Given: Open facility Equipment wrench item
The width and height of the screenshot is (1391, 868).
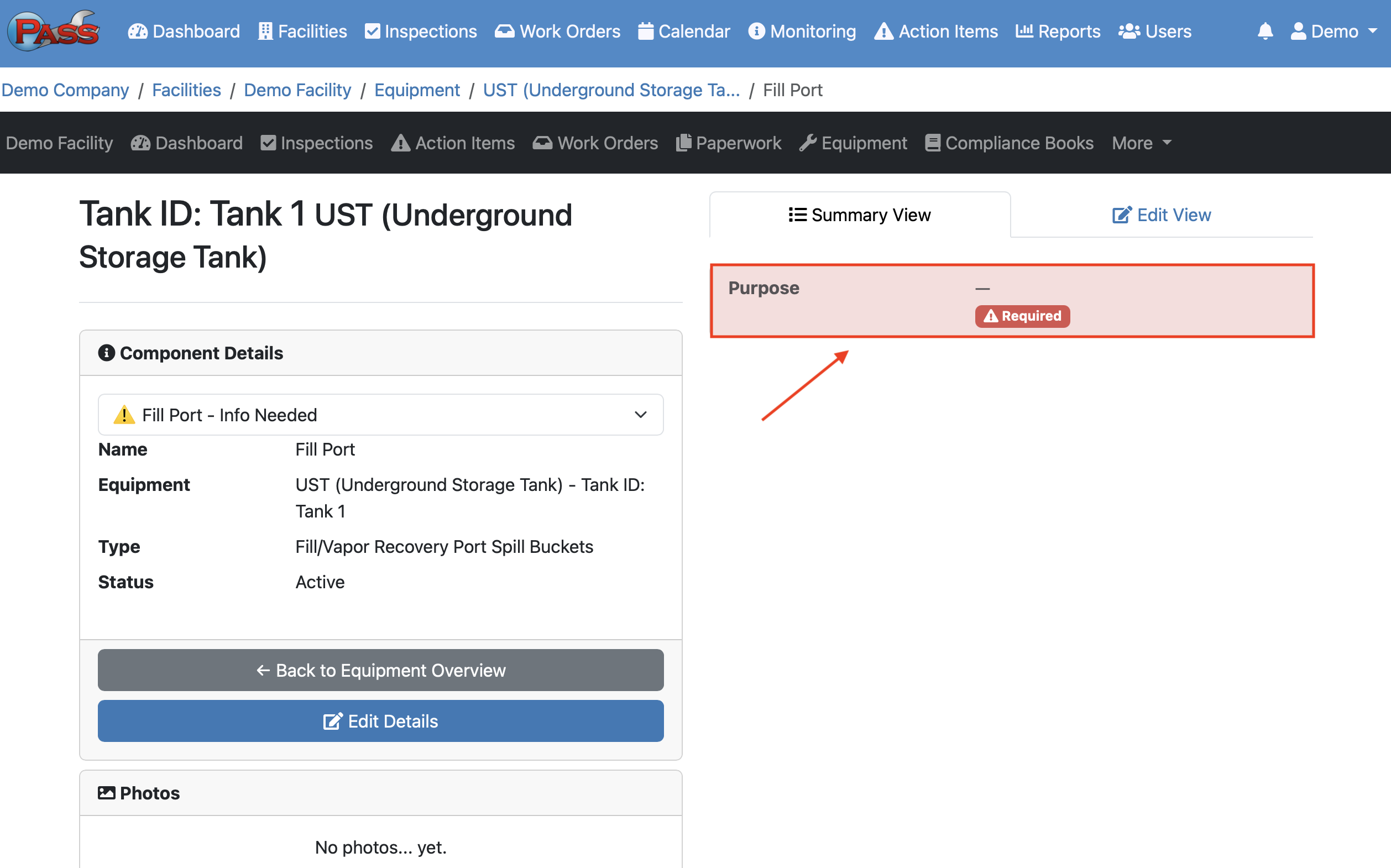Looking at the screenshot, I should click(853, 143).
